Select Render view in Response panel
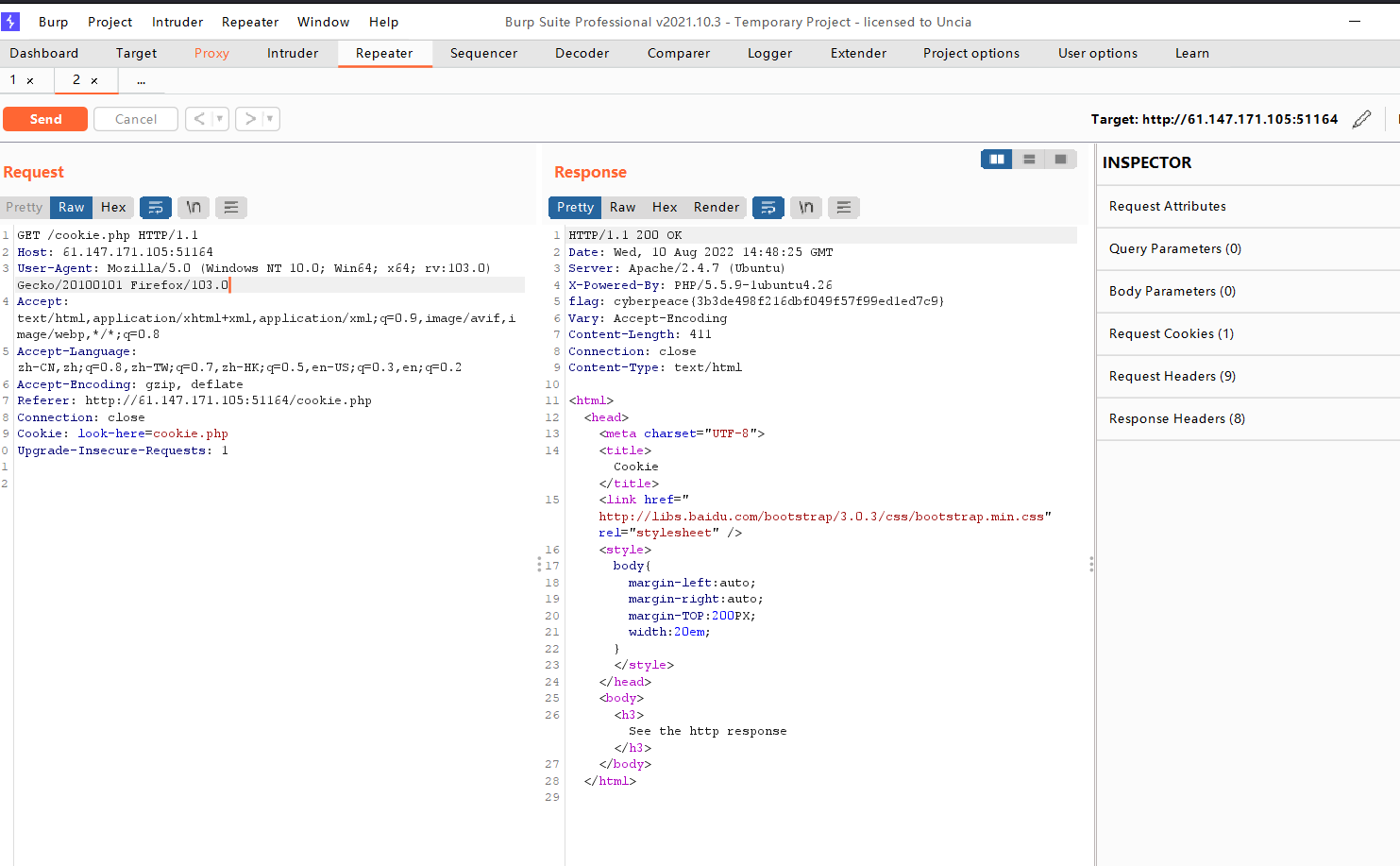This screenshot has width=1400, height=866. click(717, 208)
